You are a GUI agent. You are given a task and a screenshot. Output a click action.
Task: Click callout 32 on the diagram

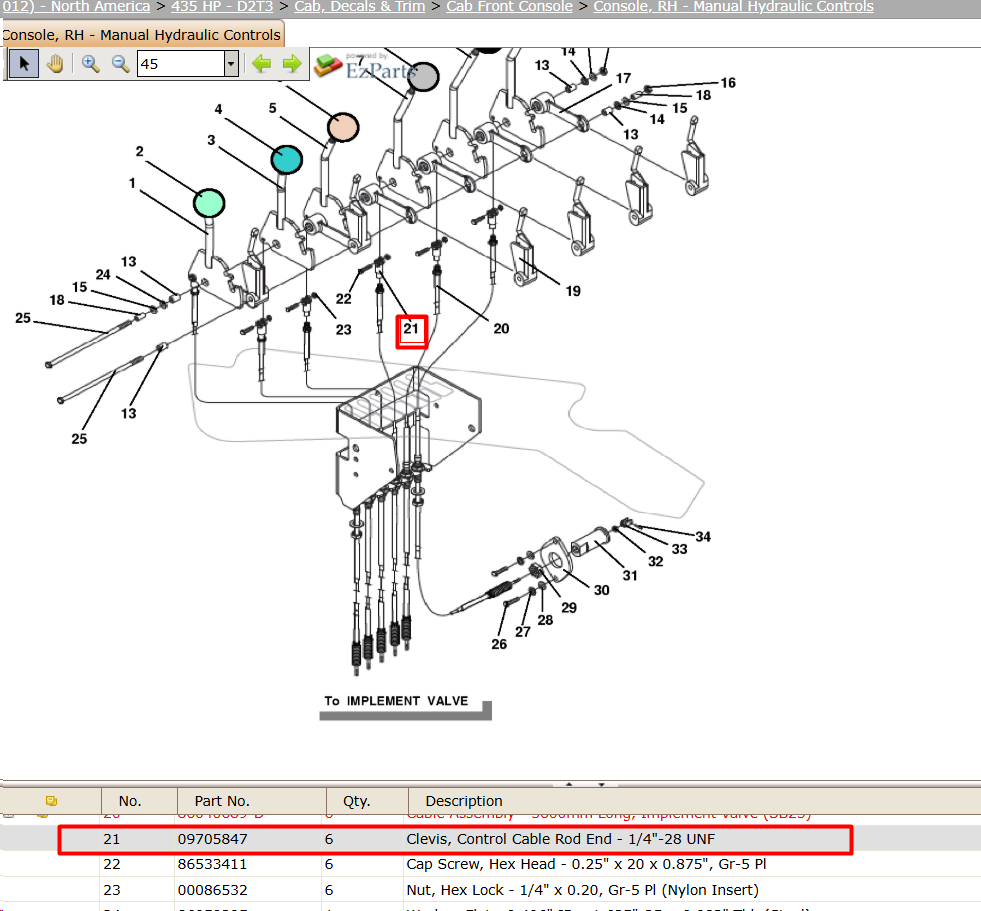[x=656, y=562]
